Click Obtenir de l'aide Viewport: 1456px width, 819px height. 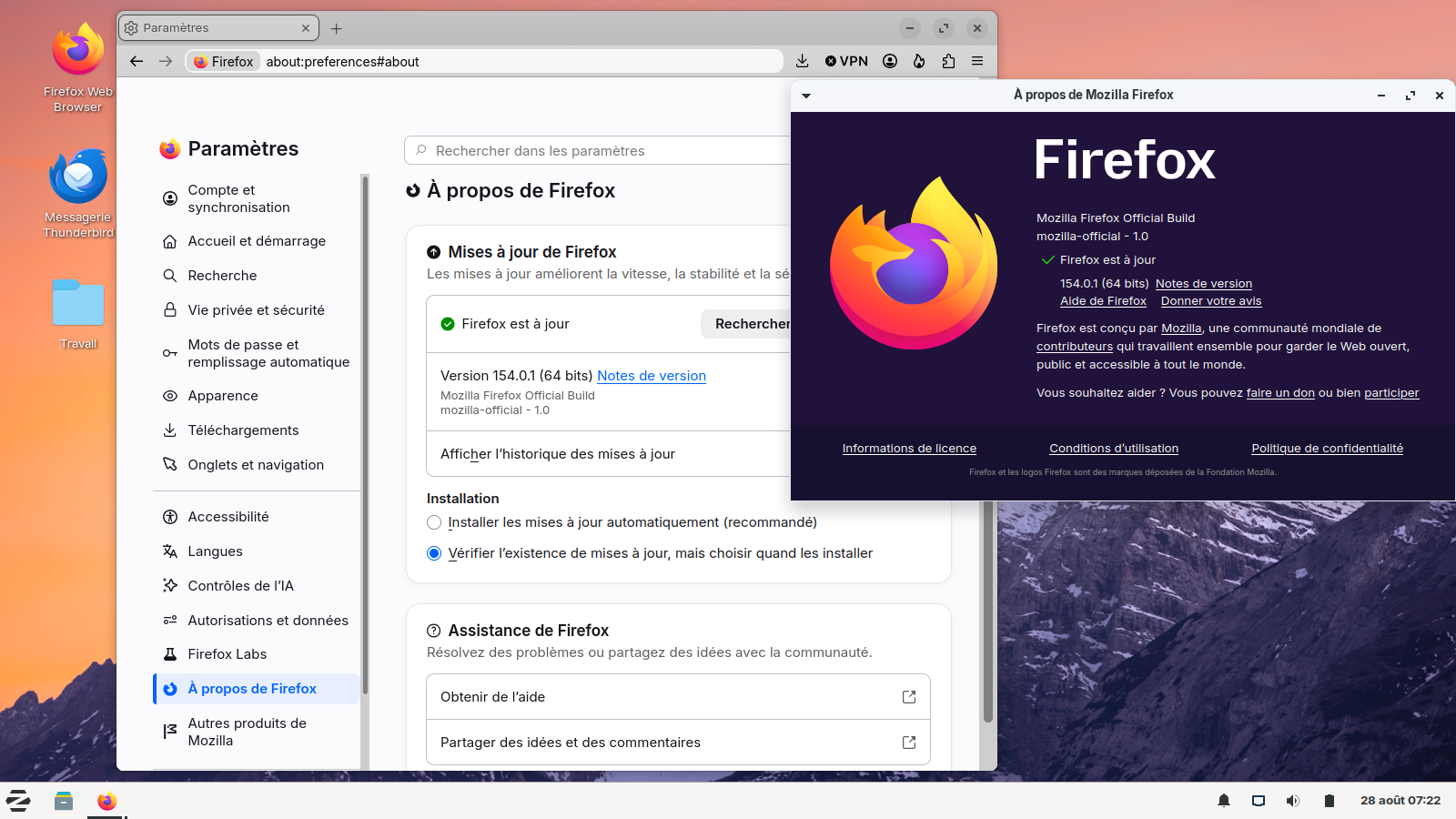(678, 697)
